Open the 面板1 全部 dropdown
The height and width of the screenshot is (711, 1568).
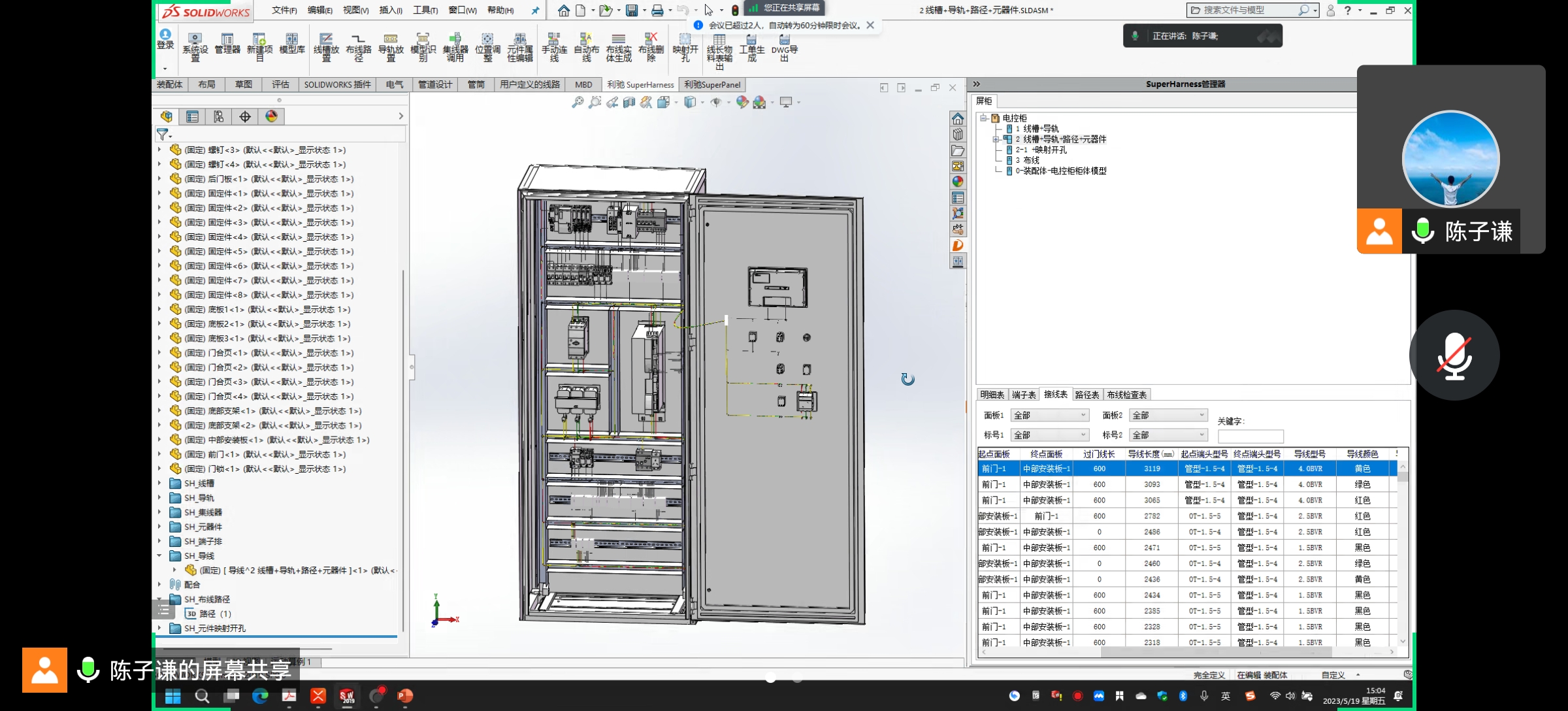(x=1049, y=415)
